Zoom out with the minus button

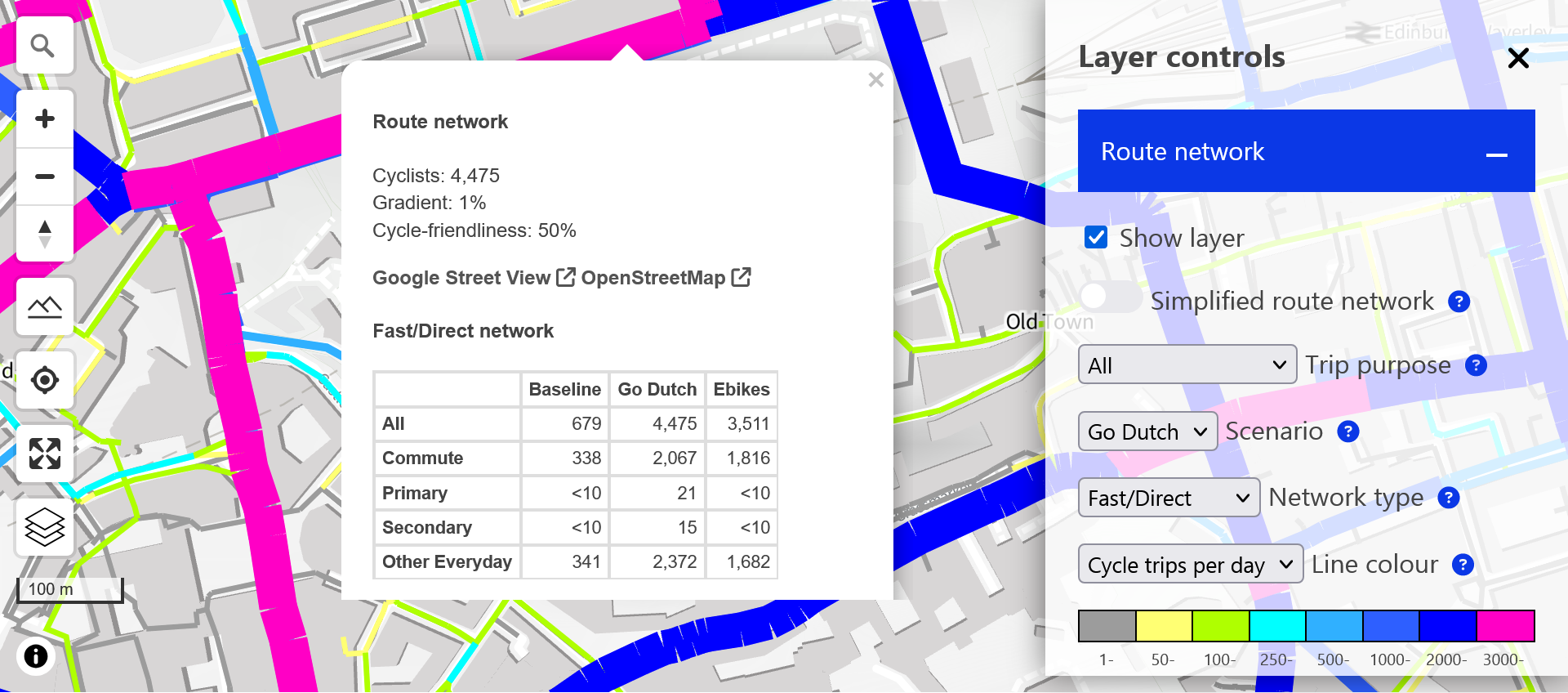pyautogui.click(x=45, y=177)
